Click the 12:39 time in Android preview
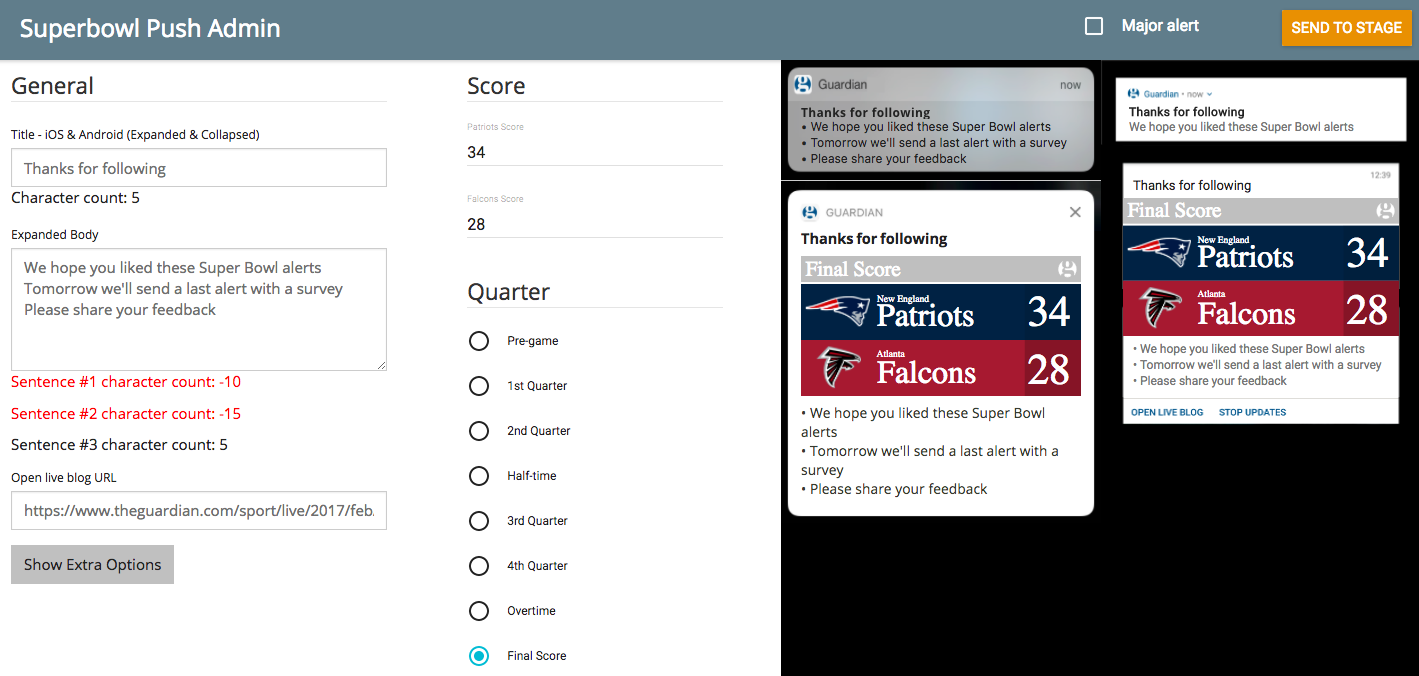The width and height of the screenshot is (1419, 676). 1380,175
